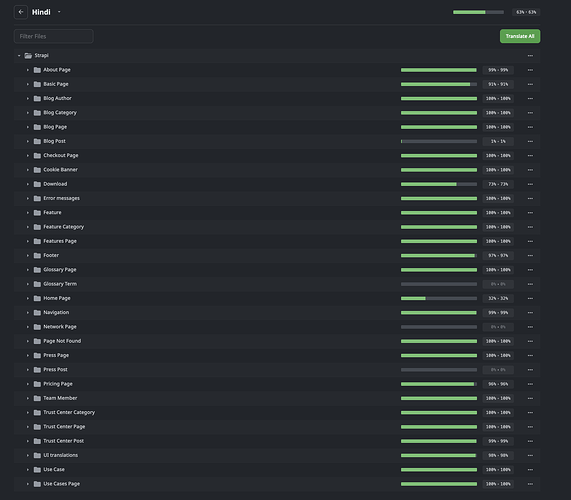Click the overall 63% progress badge
Viewport: 571px width, 500px height.
[x=526, y=12]
